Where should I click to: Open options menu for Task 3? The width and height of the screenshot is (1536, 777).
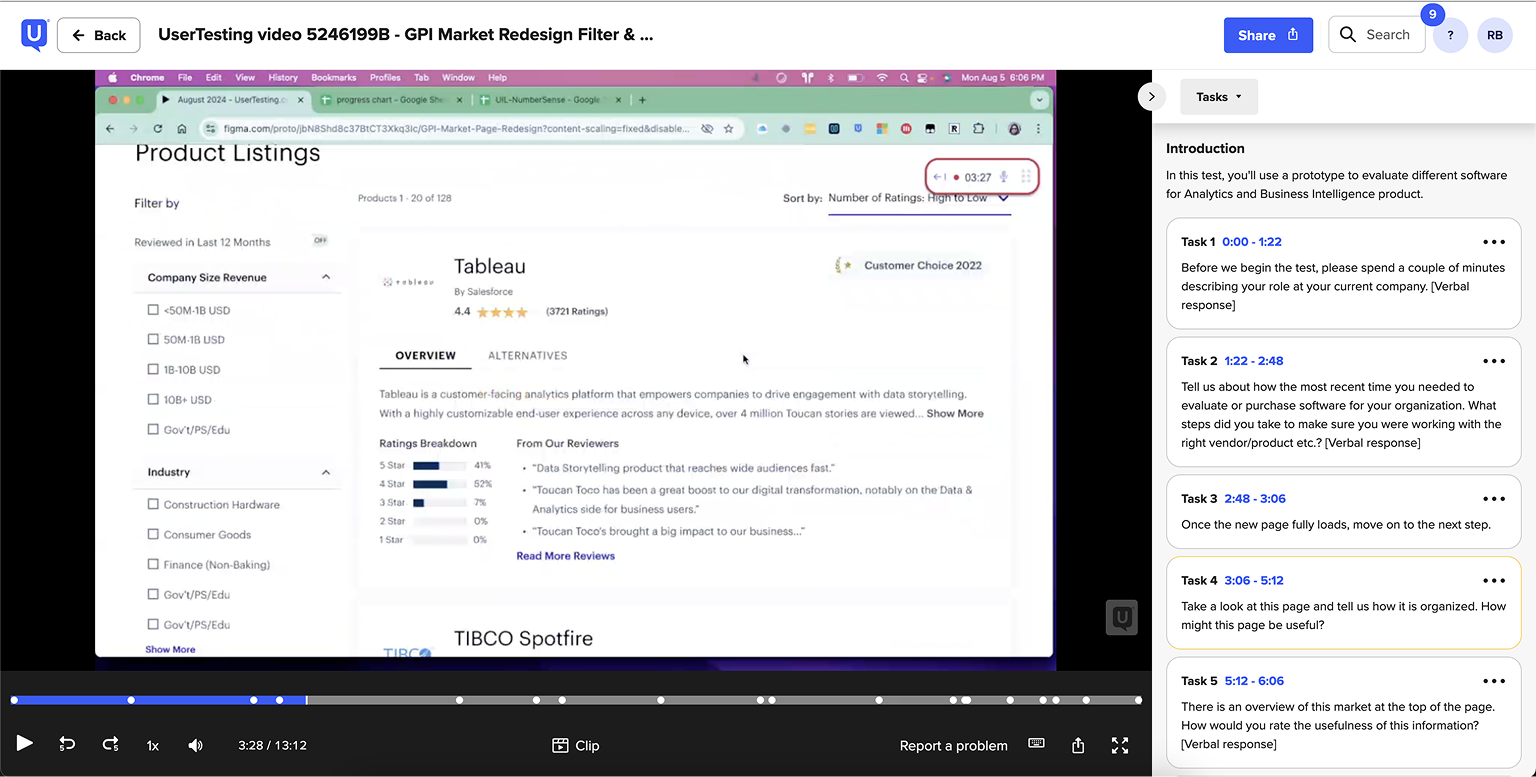1494,499
